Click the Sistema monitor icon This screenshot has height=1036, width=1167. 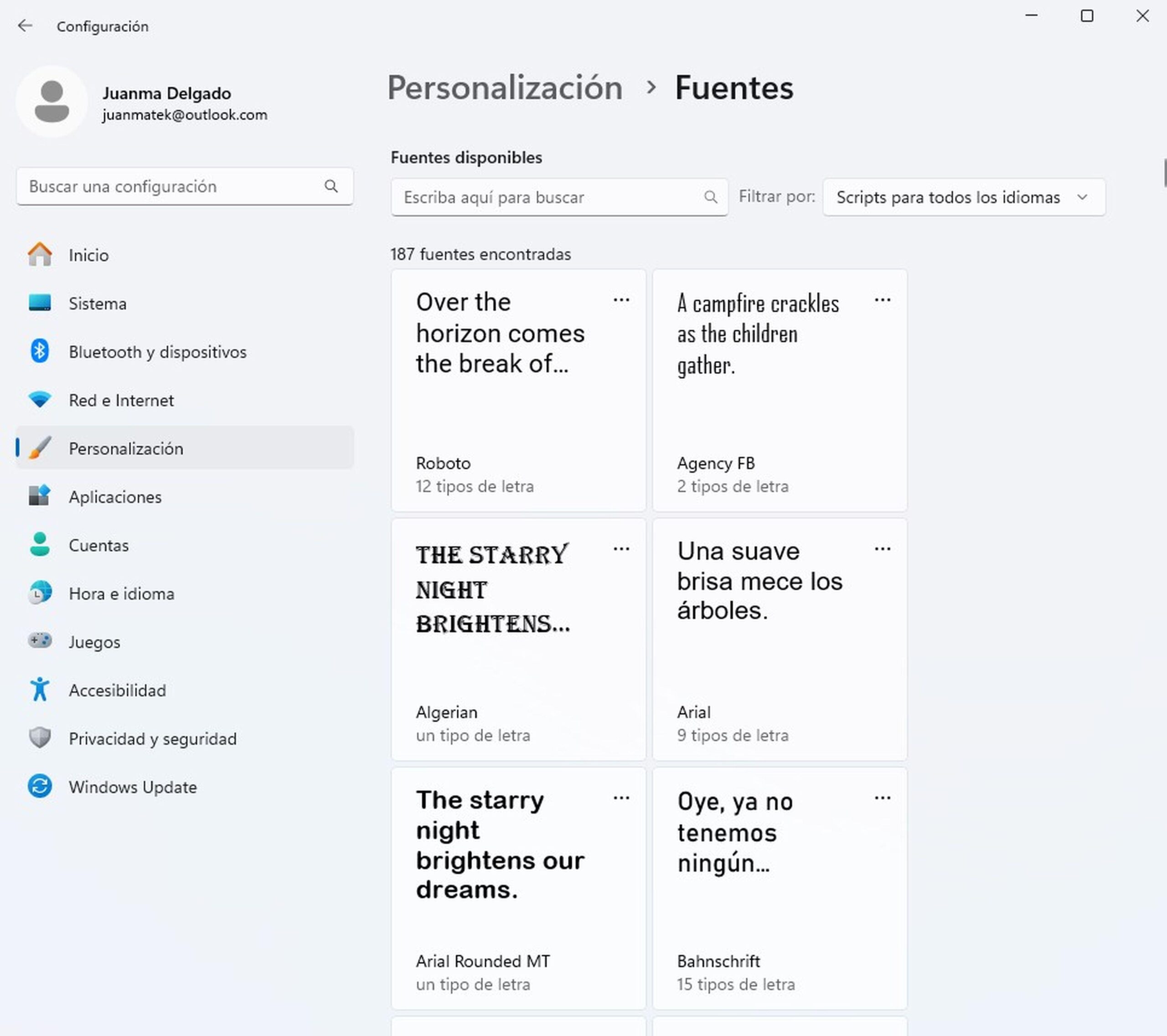(40, 303)
